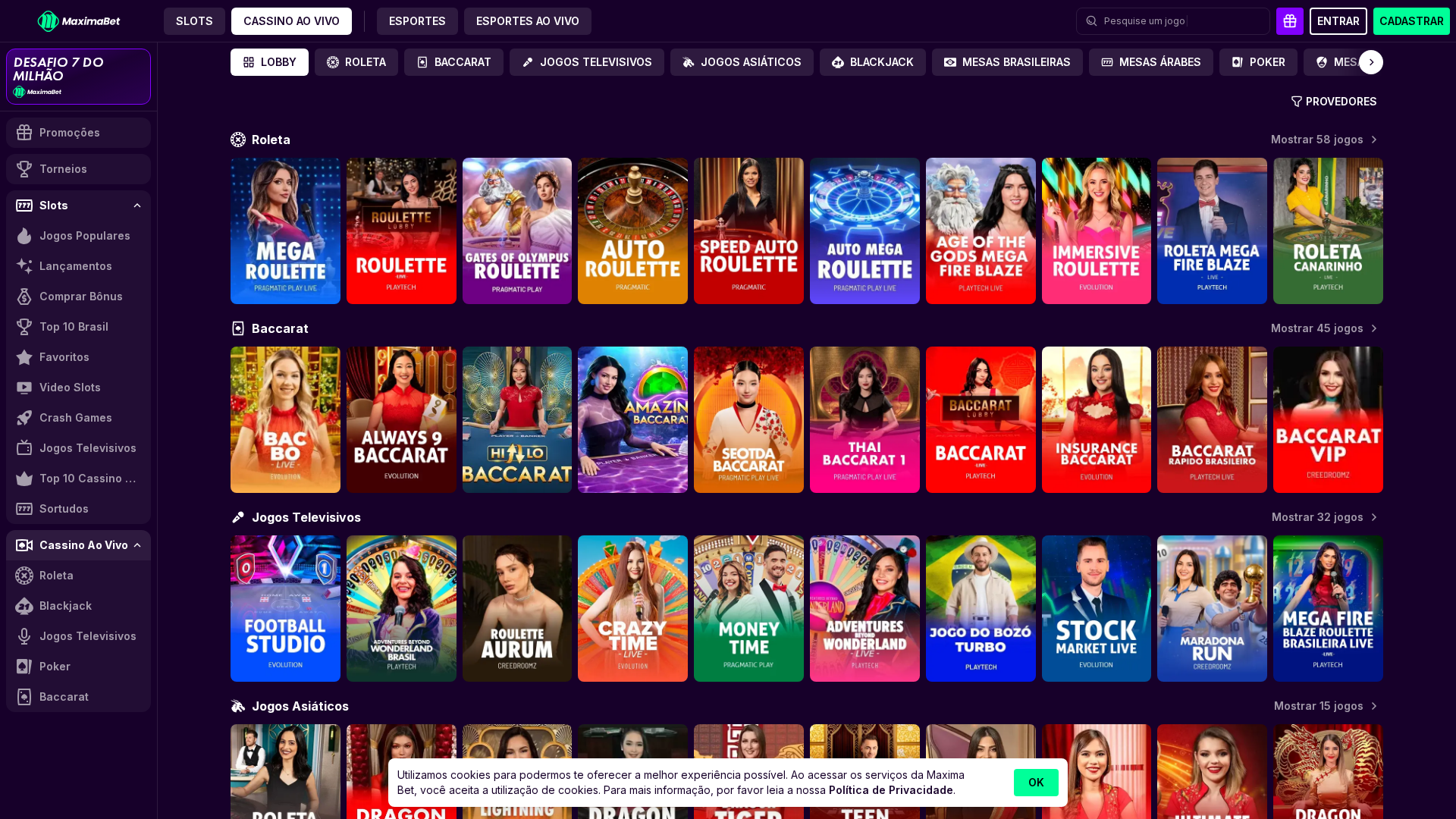Click the Video Slots play icon

[24, 388]
